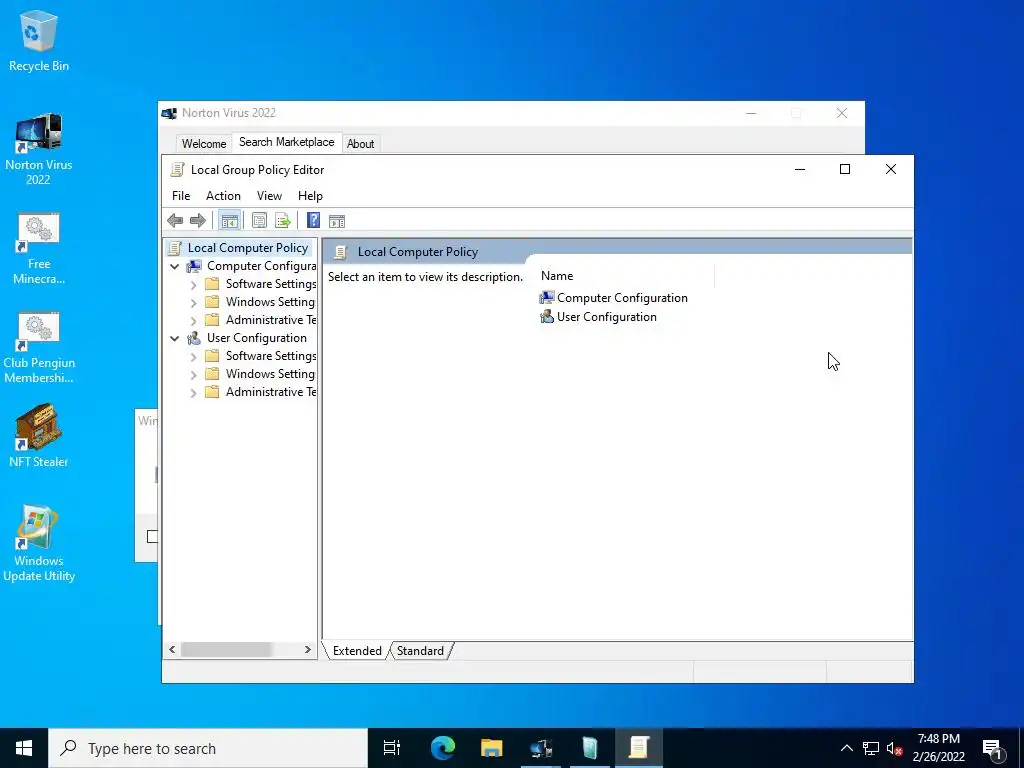Select User Configuration in the tree

click(x=257, y=338)
